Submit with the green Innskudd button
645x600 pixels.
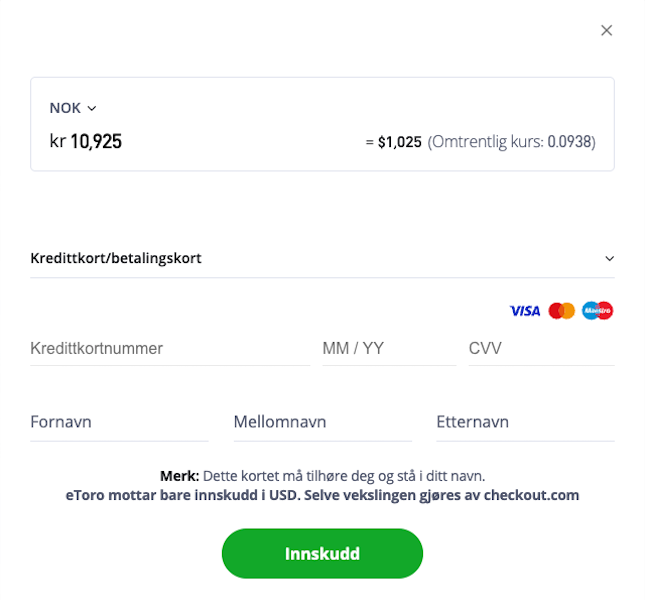tap(322, 554)
